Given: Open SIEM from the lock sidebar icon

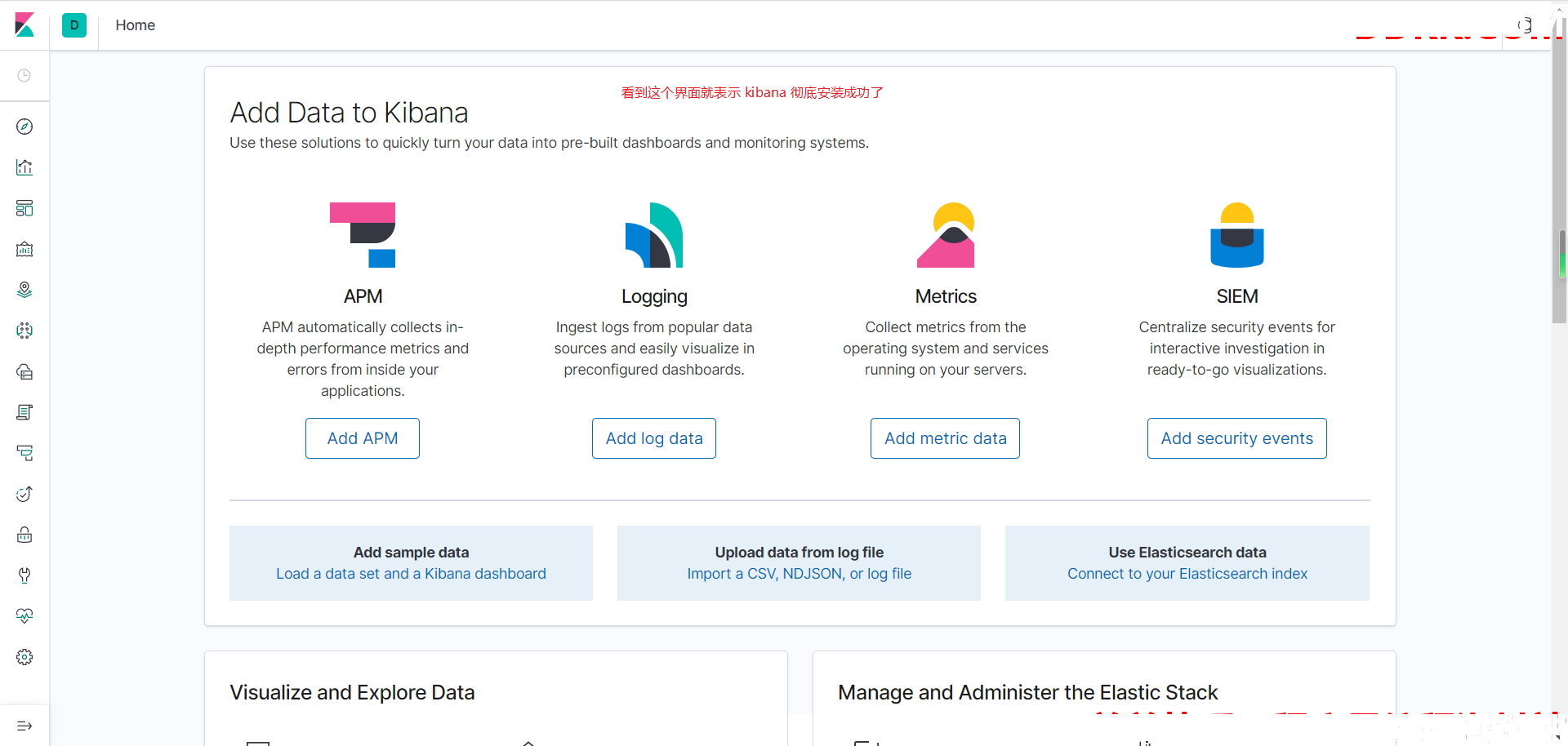Looking at the screenshot, I should (24, 535).
